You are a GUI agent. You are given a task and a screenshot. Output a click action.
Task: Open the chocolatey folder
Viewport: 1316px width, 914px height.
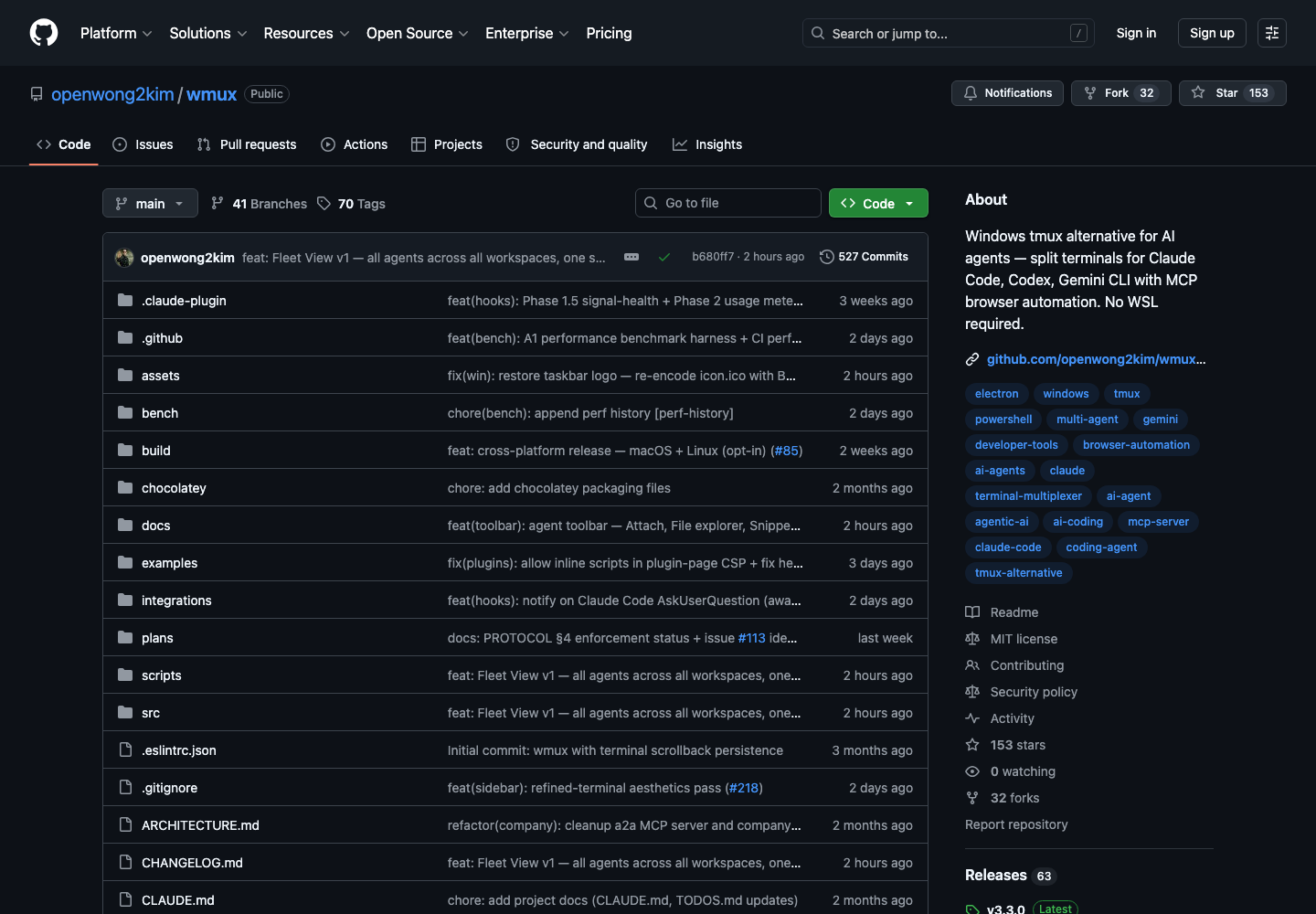(174, 487)
